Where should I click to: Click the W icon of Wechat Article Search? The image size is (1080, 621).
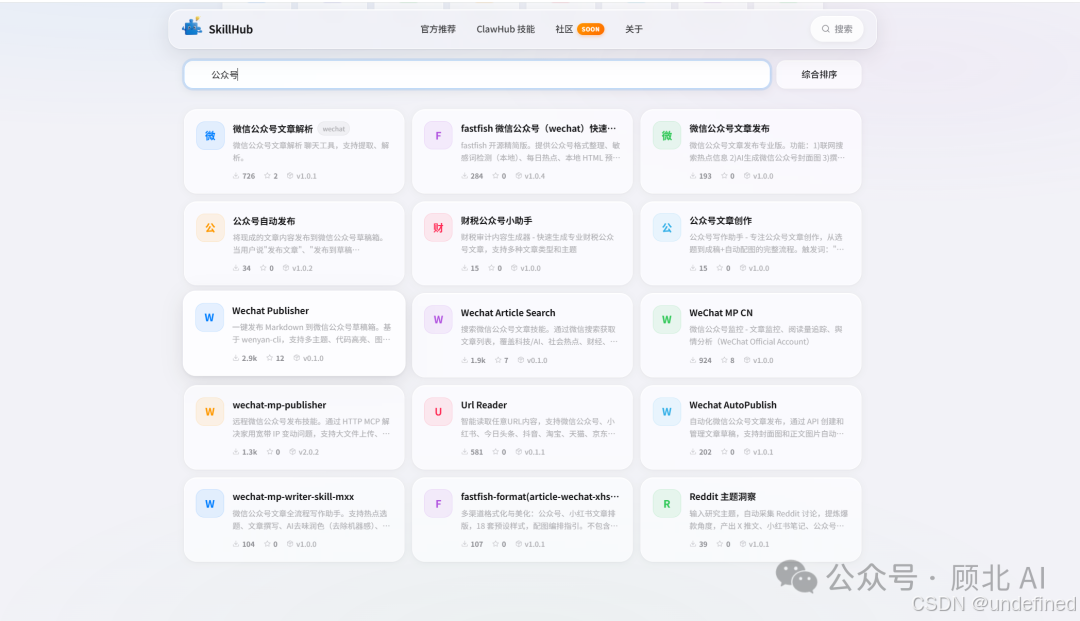tap(438, 319)
